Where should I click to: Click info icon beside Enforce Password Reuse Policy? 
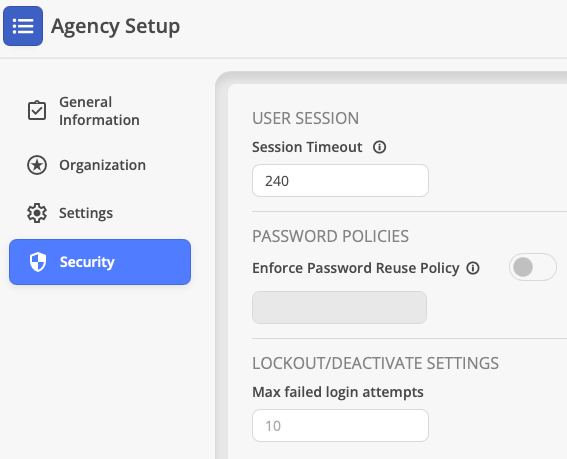coord(473,268)
